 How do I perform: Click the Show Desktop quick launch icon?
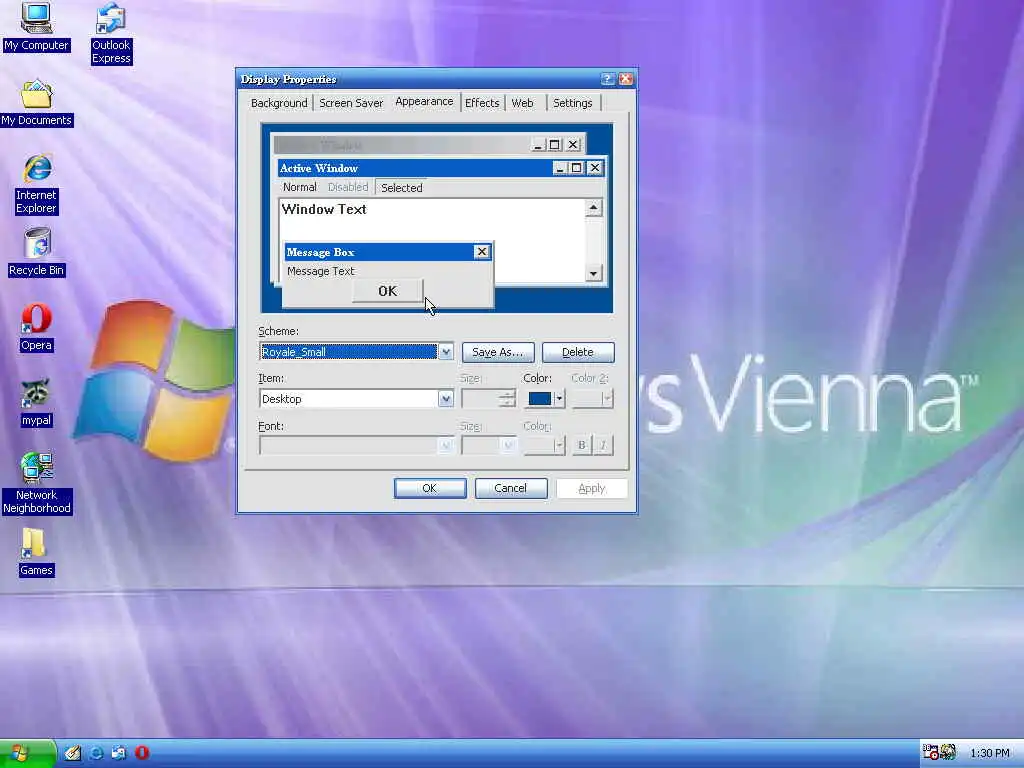click(72, 754)
